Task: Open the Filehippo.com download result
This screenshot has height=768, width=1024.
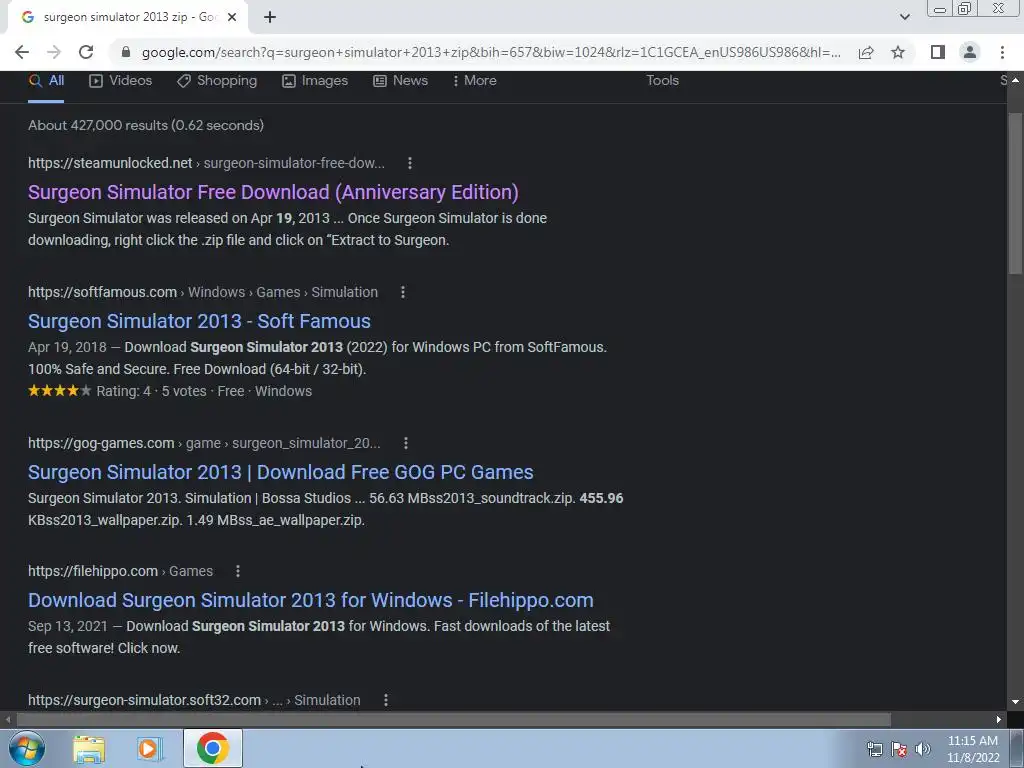Action: 311,600
